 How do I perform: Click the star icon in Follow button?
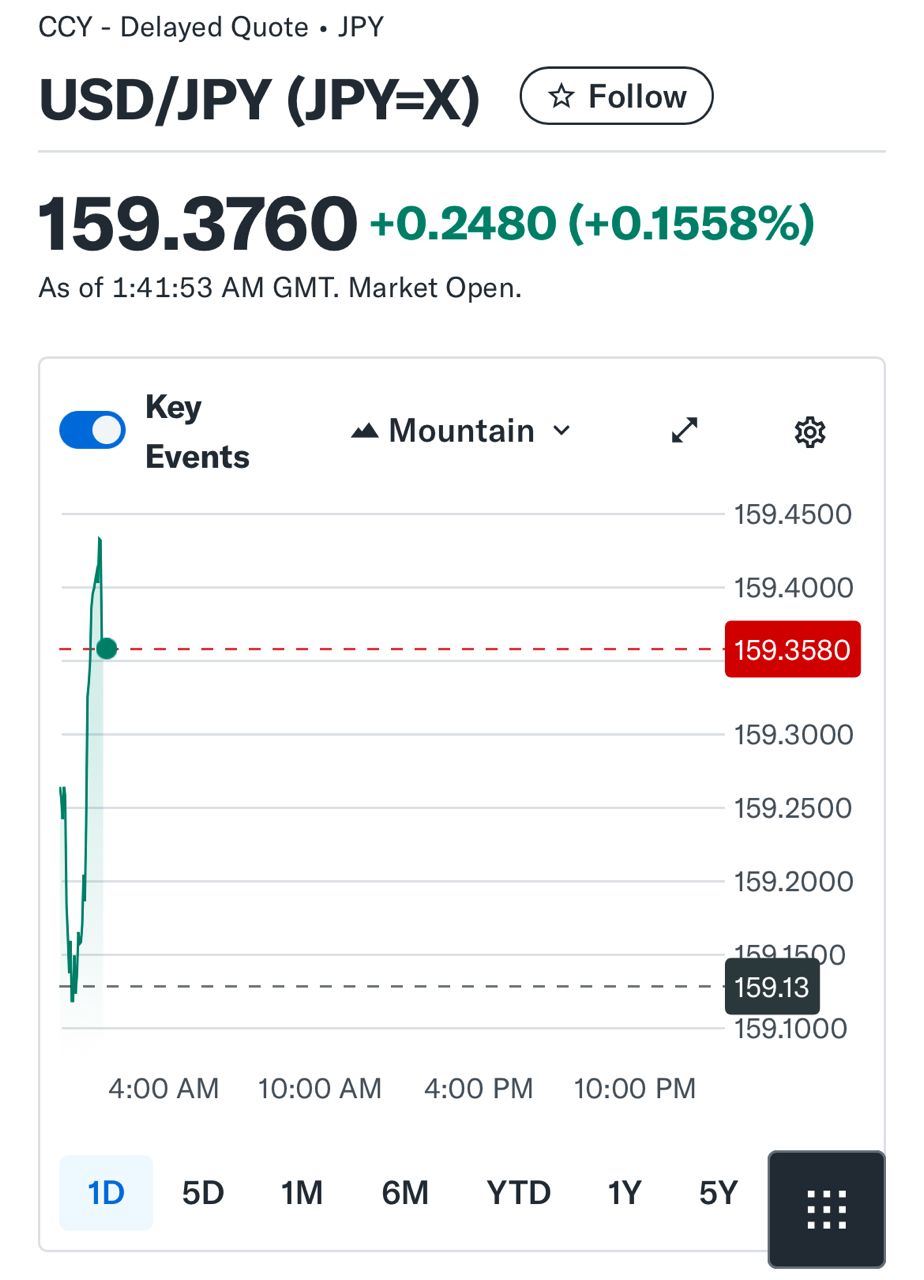point(562,97)
